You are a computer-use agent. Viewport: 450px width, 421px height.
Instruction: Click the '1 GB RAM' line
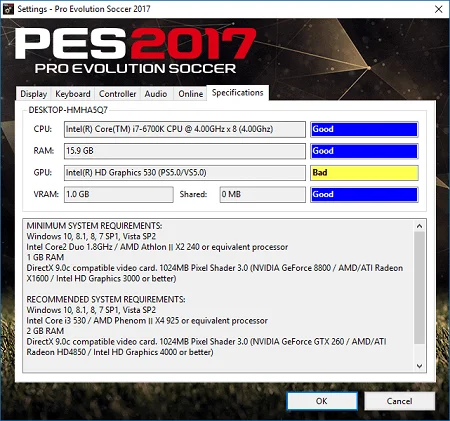tap(45, 257)
